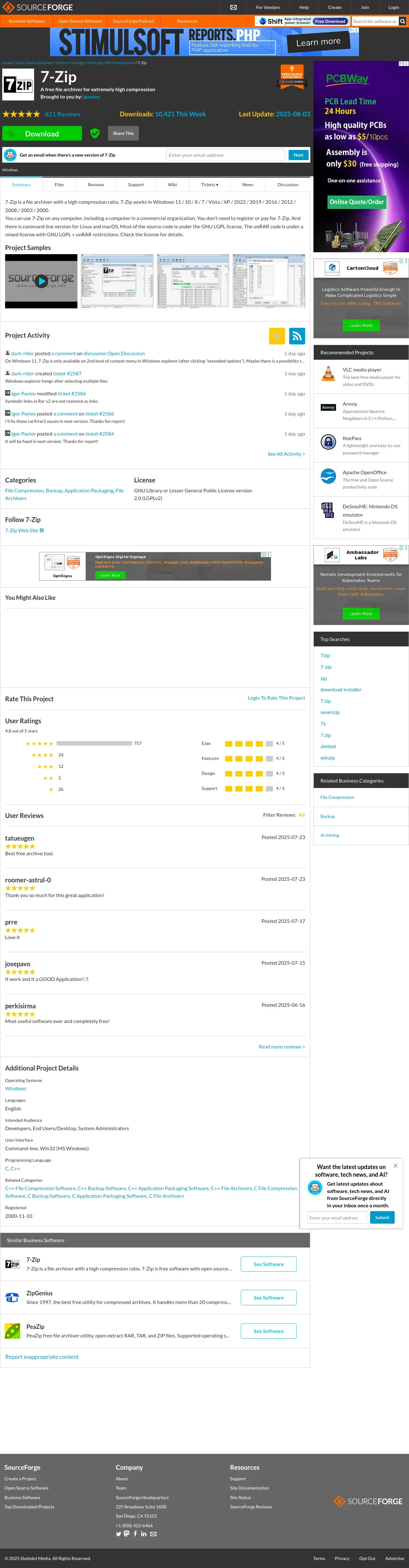
Task: Click the green shield verified icon
Action: pyautogui.click(x=95, y=133)
